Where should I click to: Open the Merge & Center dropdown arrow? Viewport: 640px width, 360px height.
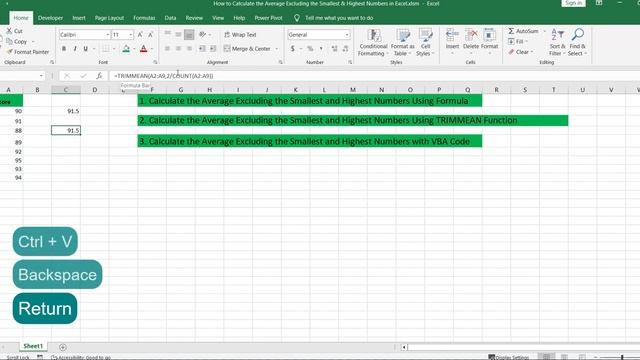277,49
